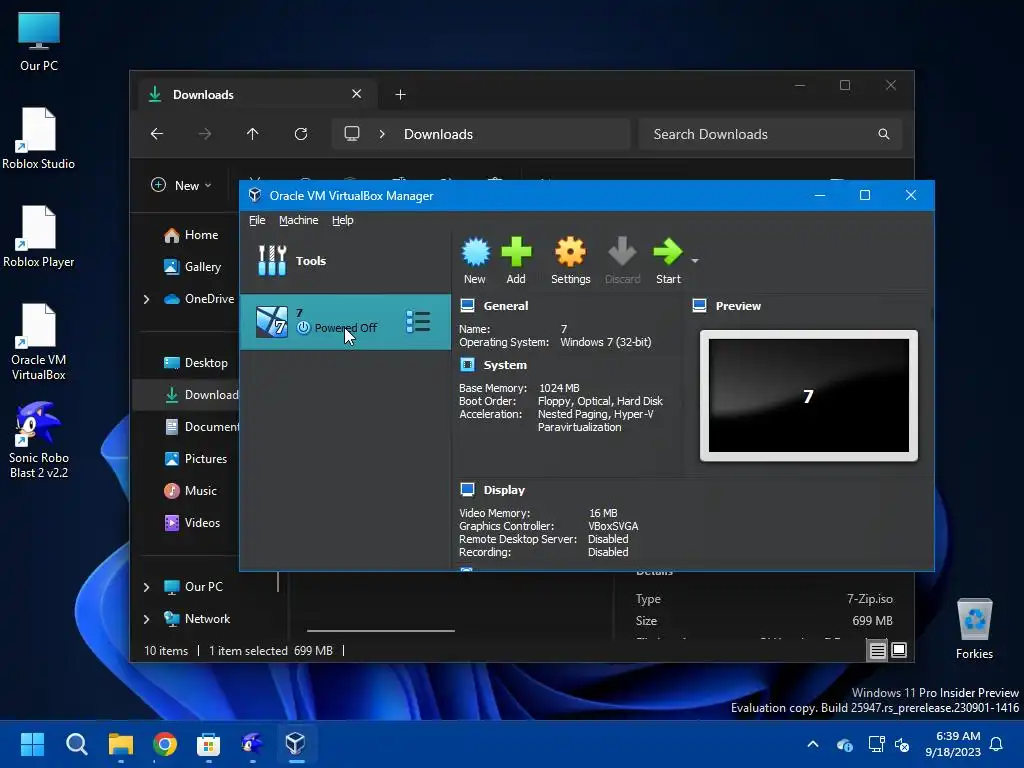Screen dimensions: 1024x768
Task: Open Microsoft Store from the taskbar
Action: [208, 744]
